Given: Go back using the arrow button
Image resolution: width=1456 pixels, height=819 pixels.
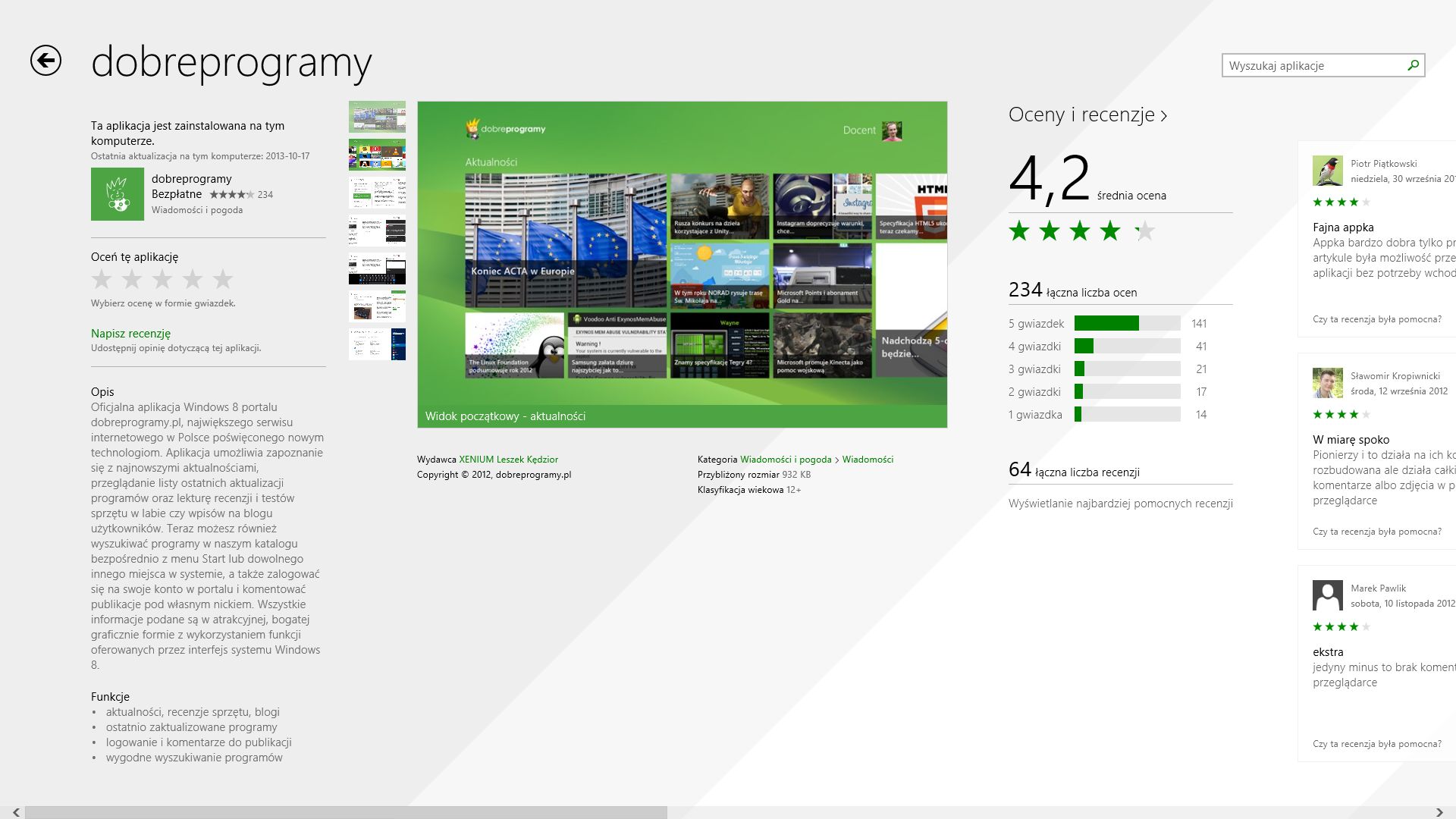Looking at the screenshot, I should [45, 61].
